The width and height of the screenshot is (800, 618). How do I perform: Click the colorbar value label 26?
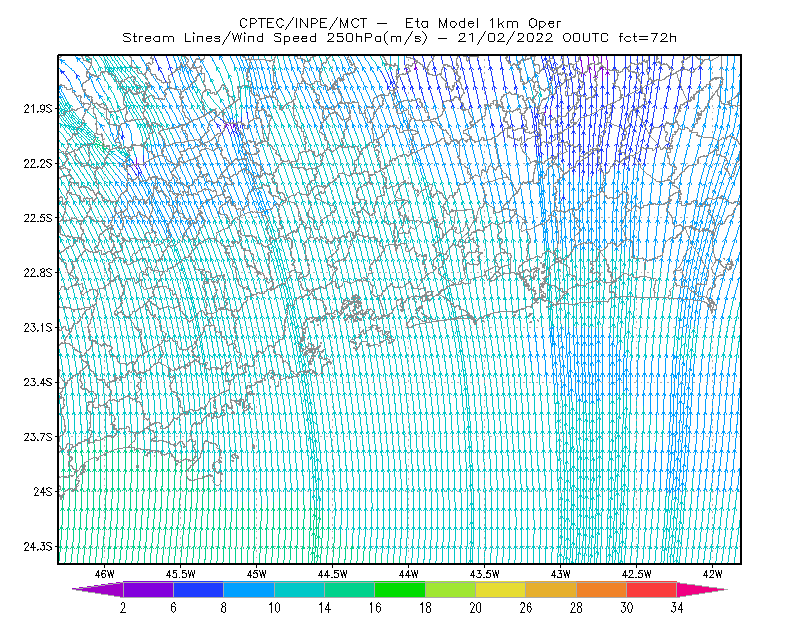526,608
